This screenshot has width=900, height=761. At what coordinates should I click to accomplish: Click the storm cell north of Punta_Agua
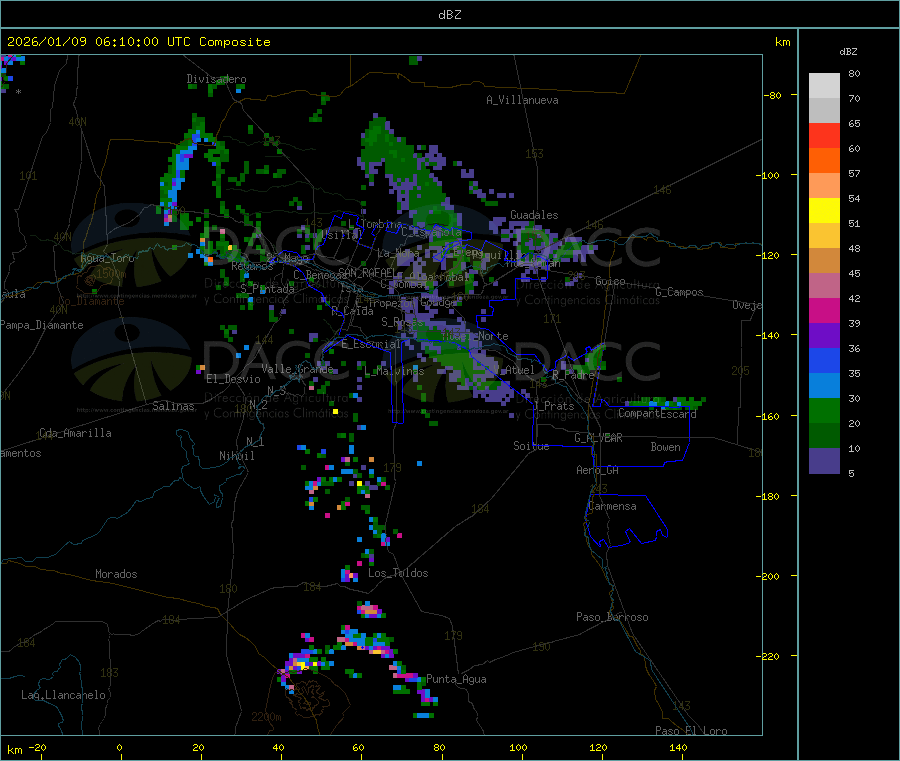[x=370, y=609]
